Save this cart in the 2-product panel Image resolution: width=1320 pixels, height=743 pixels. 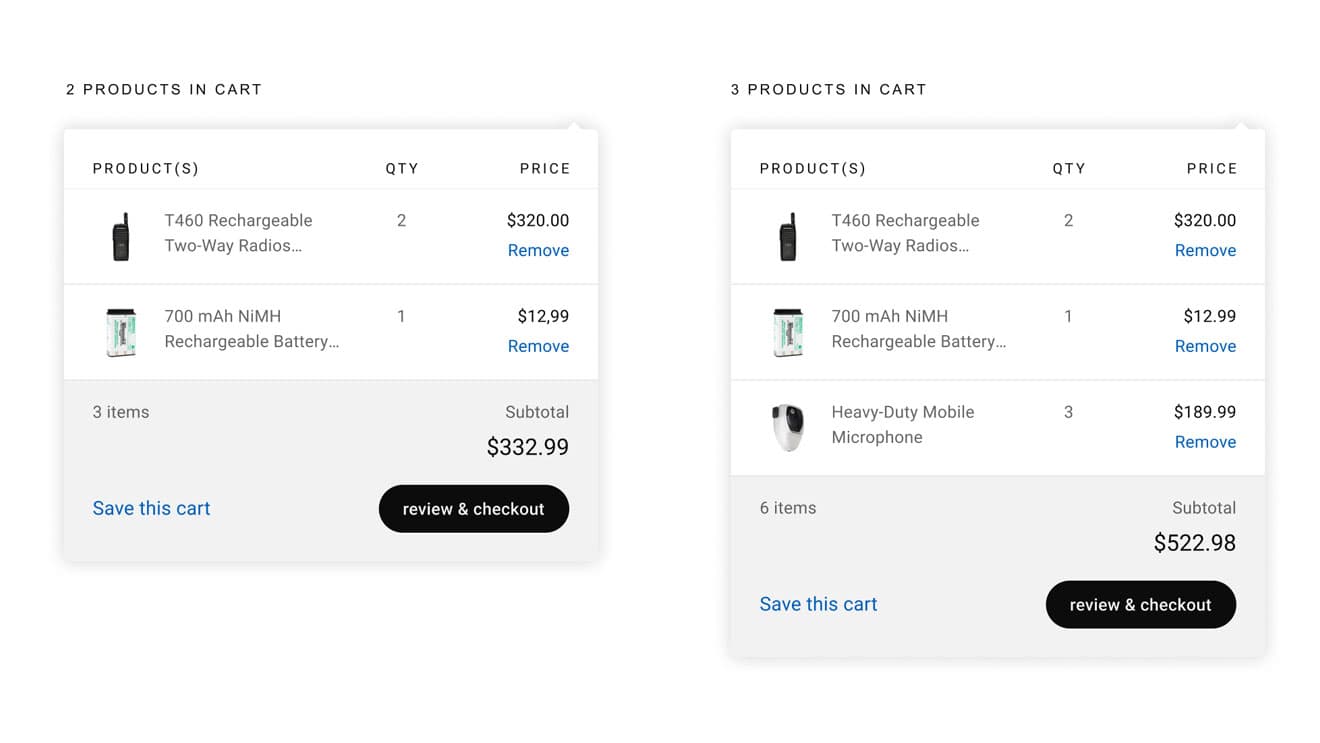(x=151, y=508)
